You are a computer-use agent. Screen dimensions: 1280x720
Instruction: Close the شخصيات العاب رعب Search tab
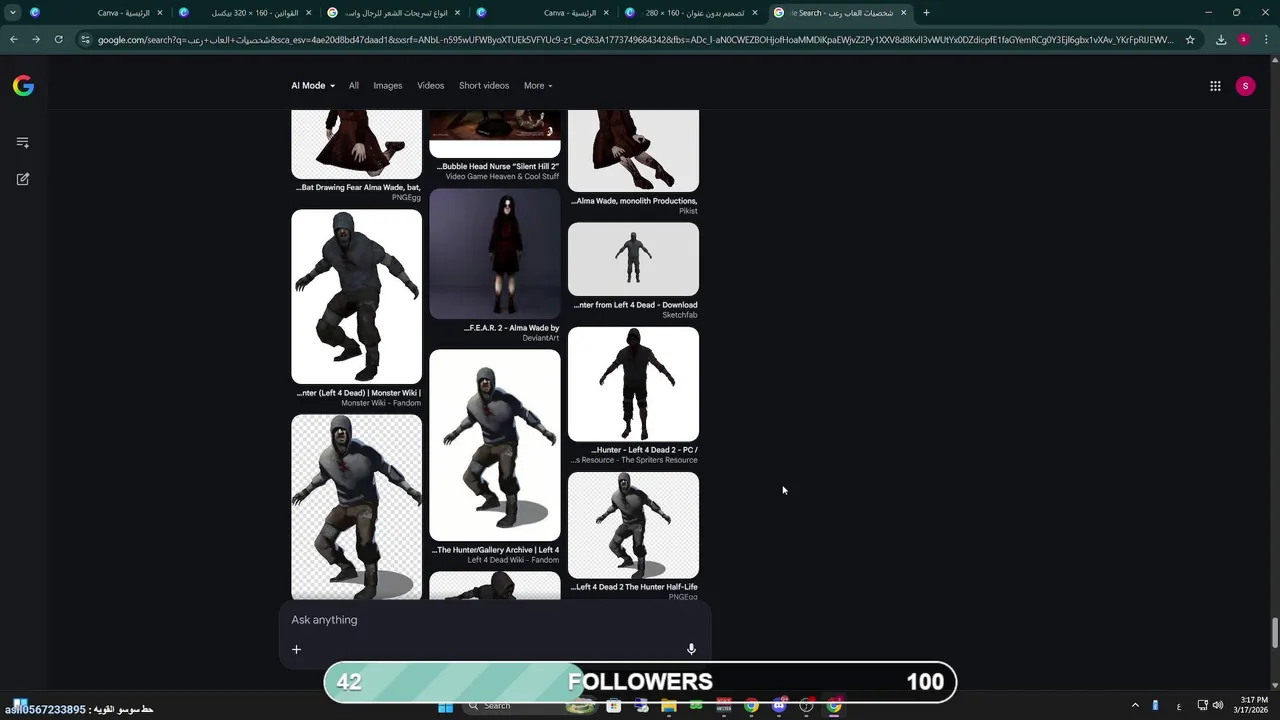pyautogui.click(x=904, y=13)
